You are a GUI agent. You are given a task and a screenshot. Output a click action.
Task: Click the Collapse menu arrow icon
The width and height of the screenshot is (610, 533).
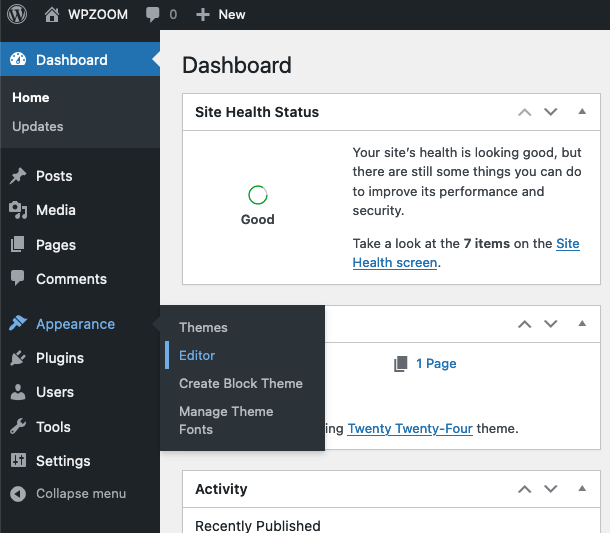18,494
